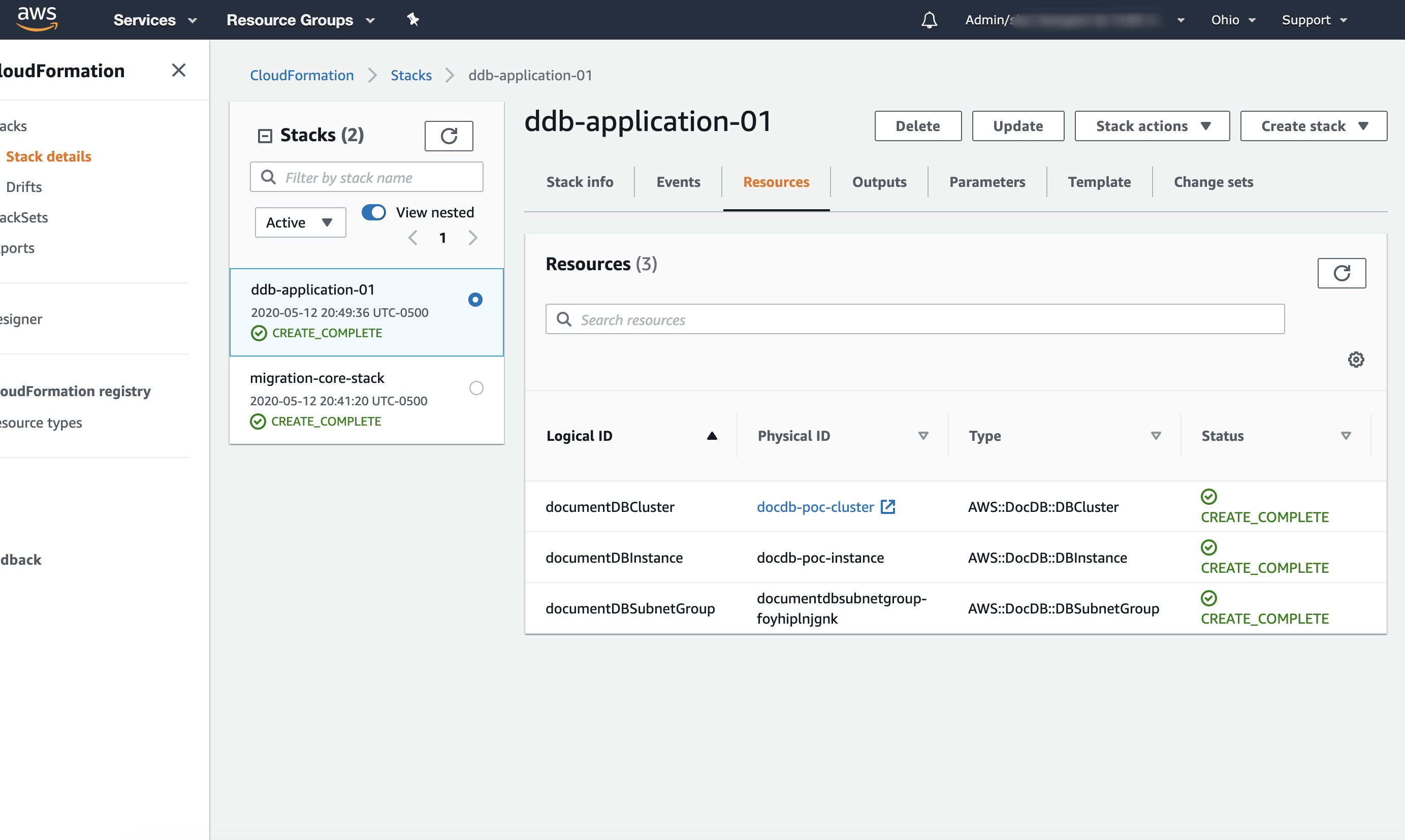The width and height of the screenshot is (1405, 840).
Task: Open the Active status filter dropdown
Action: pyautogui.click(x=300, y=222)
